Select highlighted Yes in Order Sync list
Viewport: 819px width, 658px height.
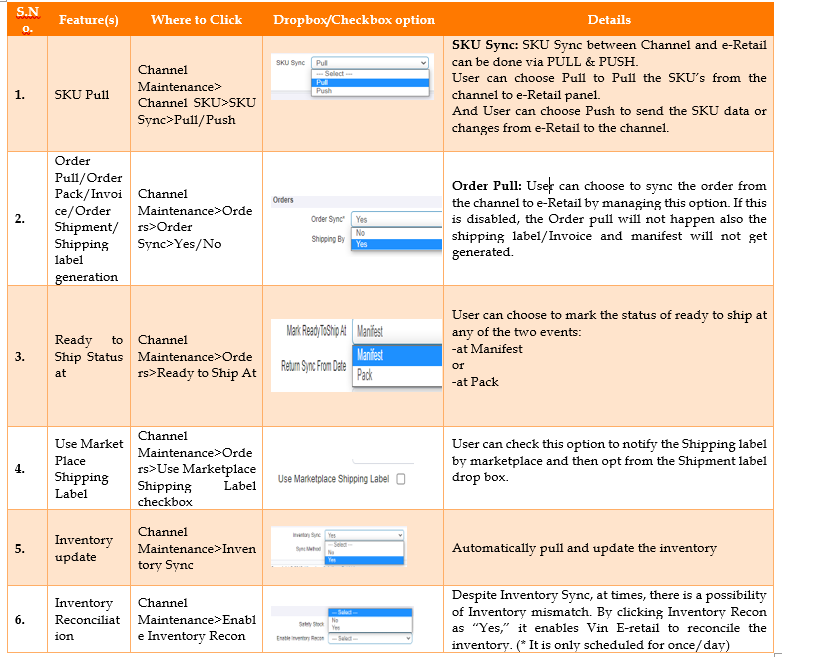[396, 244]
